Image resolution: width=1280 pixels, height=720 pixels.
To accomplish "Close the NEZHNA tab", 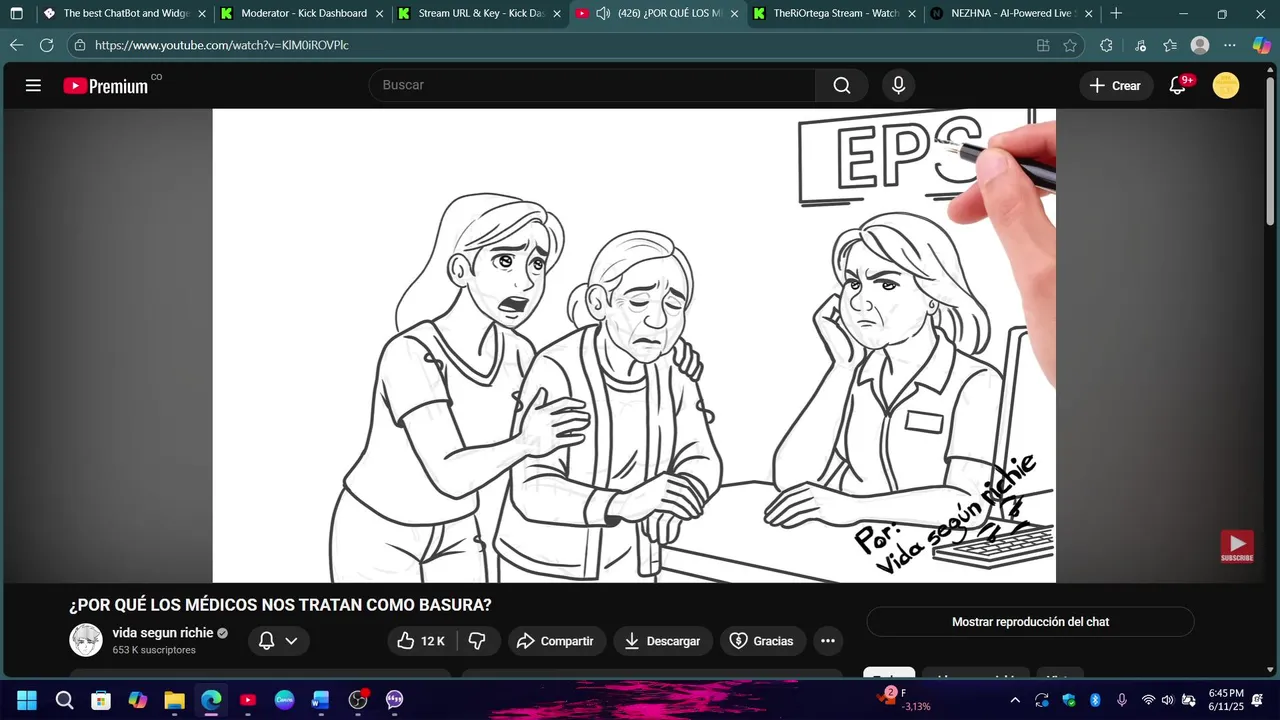I will click(1088, 14).
